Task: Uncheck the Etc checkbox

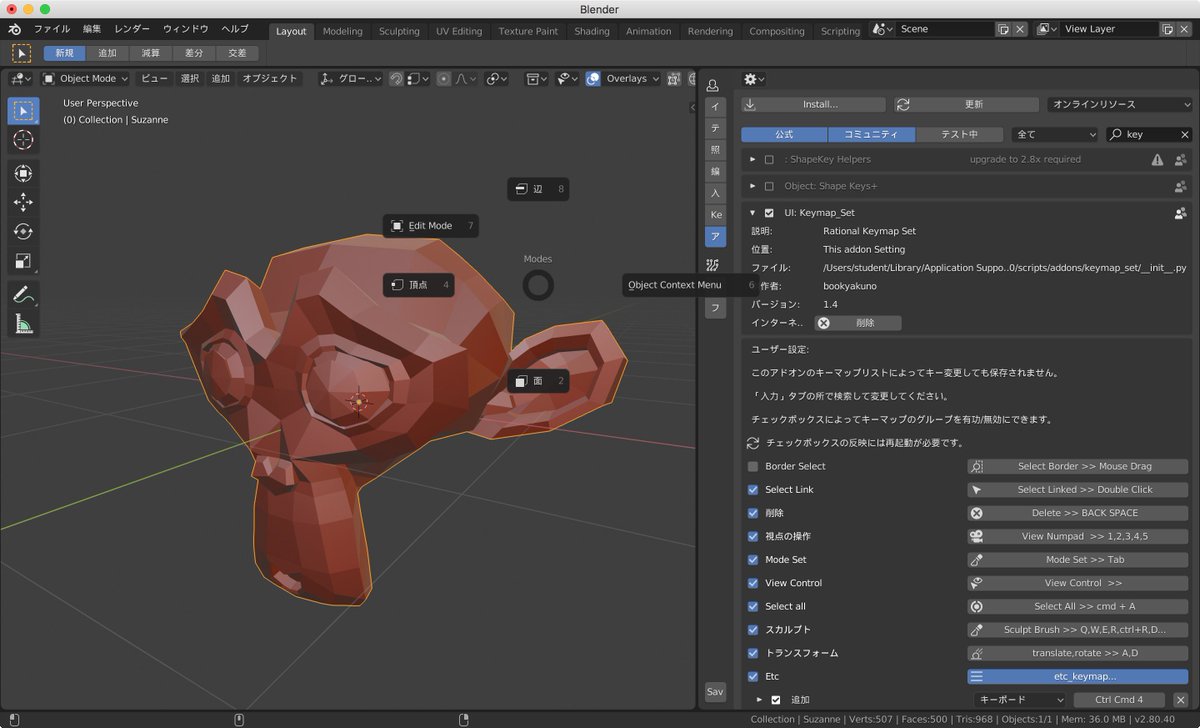Action: pos(753,677)
